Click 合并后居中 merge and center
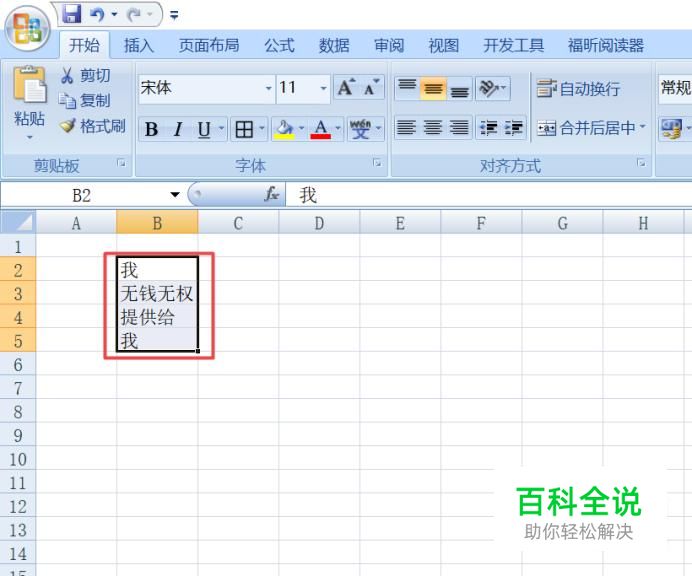 (x=585, y=128)
